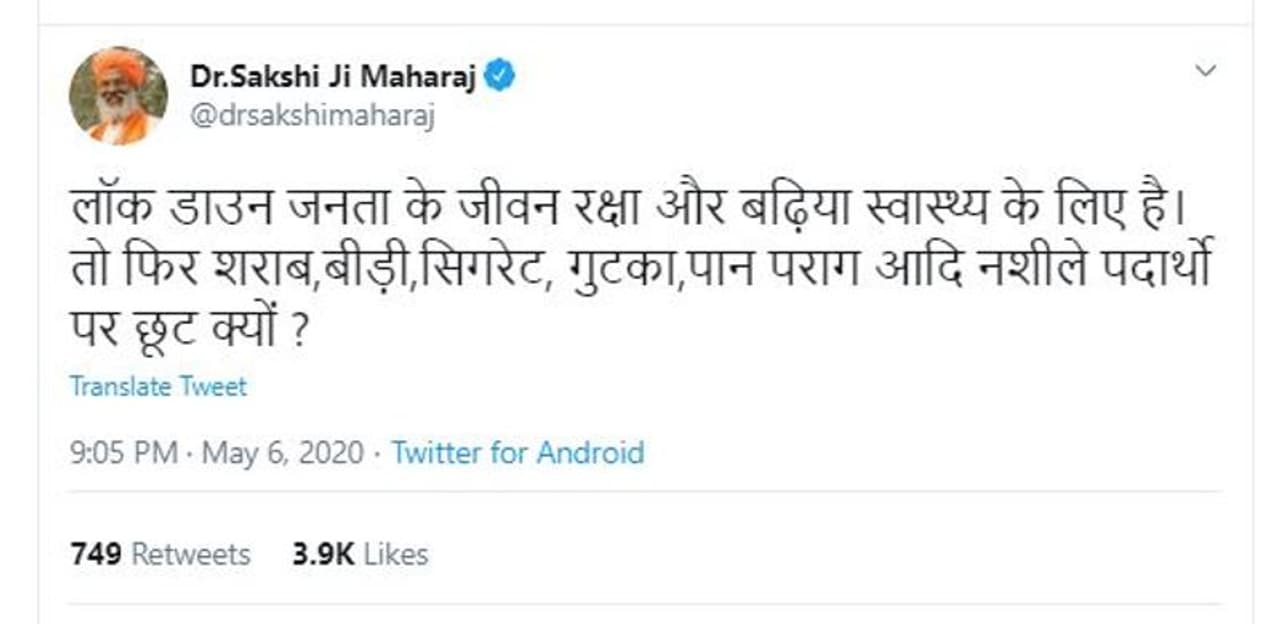
Task: Open the Twitter for Android source link
Action: click(x=517, y=453)
